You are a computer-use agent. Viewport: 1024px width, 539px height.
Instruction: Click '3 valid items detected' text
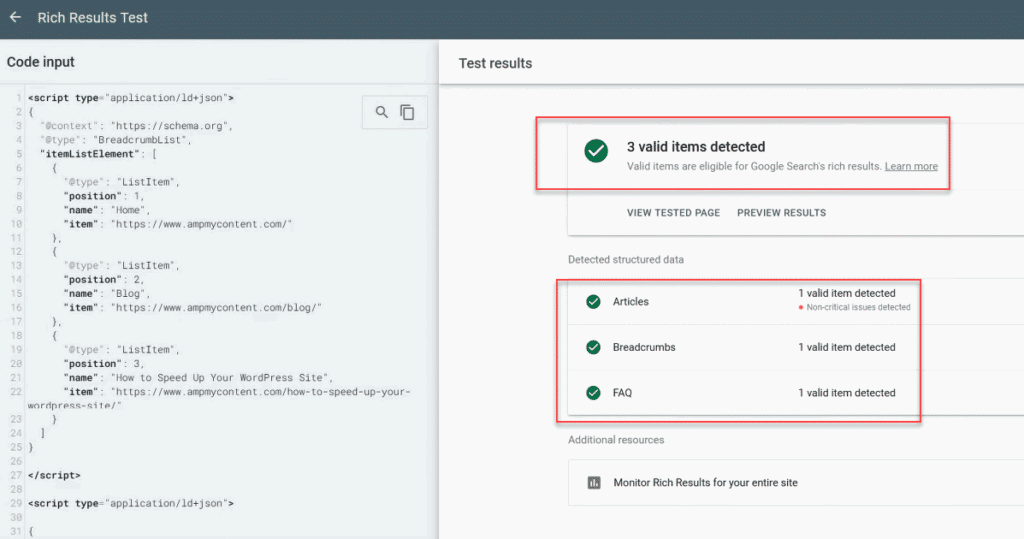(x=696, y=147)
